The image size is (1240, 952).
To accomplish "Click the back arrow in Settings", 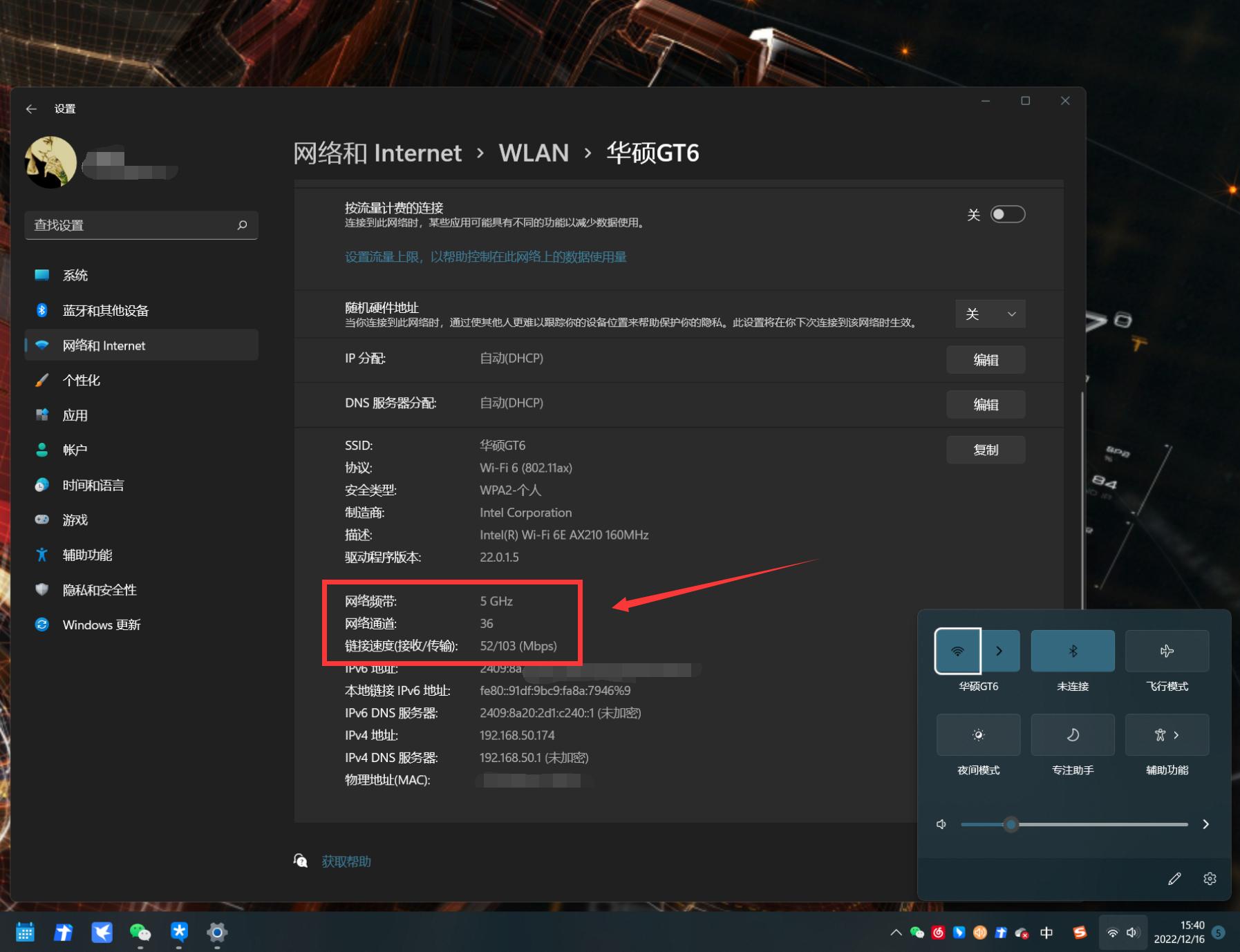I will pyautogui.click(x=31, y=109).
